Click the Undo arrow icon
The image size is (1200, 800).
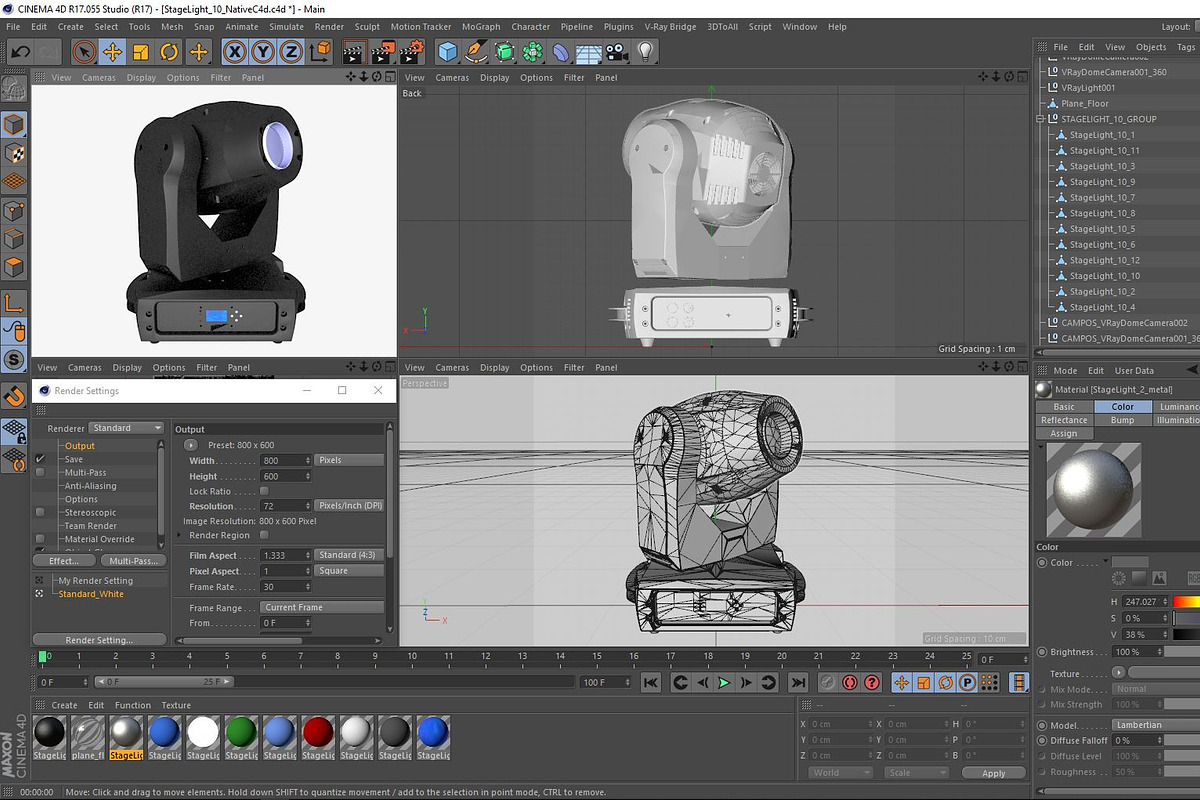pyautogui.click(x=21, y=52)
